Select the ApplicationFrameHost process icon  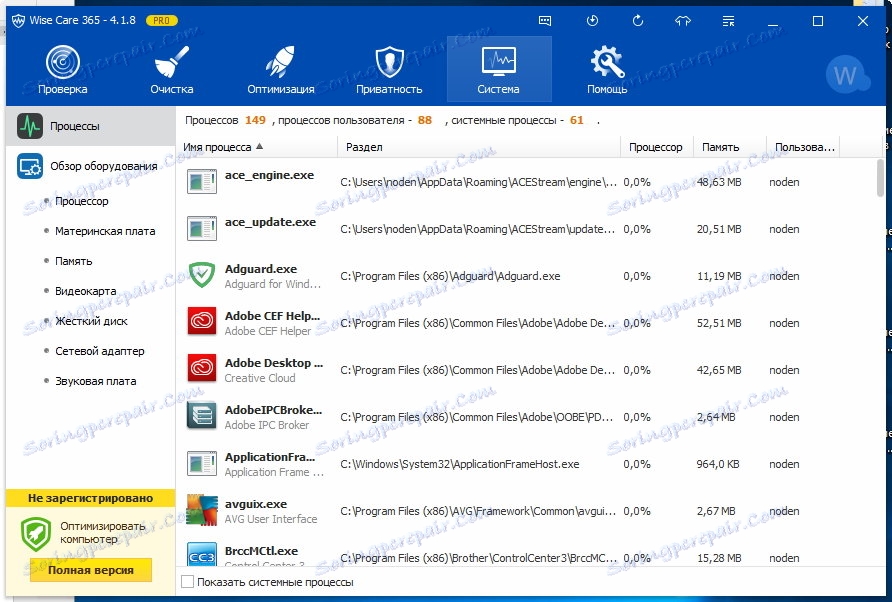pos(202,463)
